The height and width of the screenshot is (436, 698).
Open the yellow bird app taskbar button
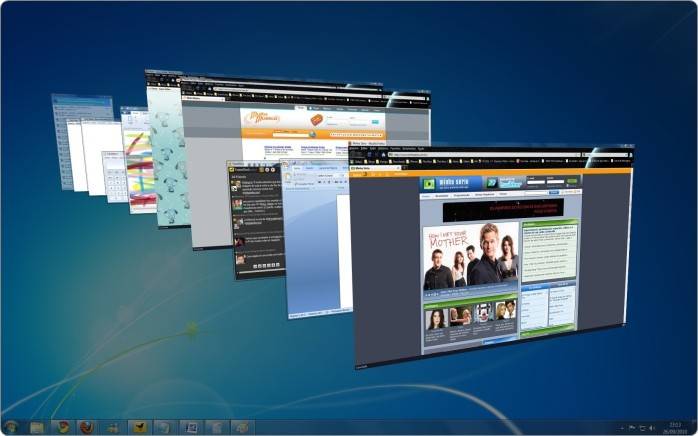tap(140, 428)
